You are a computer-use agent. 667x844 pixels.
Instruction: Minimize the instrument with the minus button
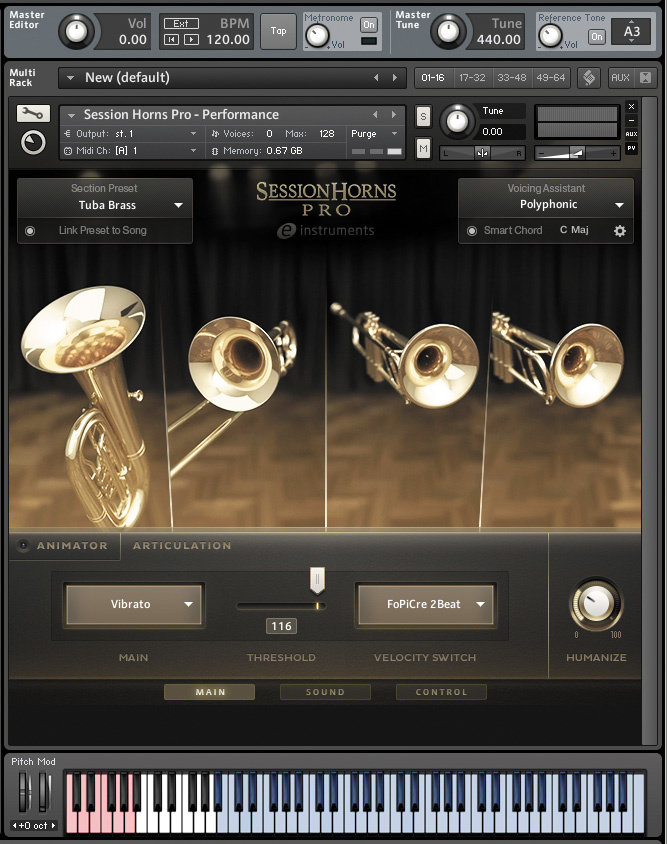click(x=631, y=120)
